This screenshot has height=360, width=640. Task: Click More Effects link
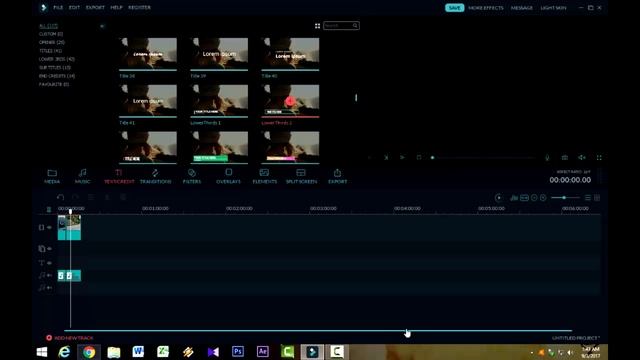[486, 8]
